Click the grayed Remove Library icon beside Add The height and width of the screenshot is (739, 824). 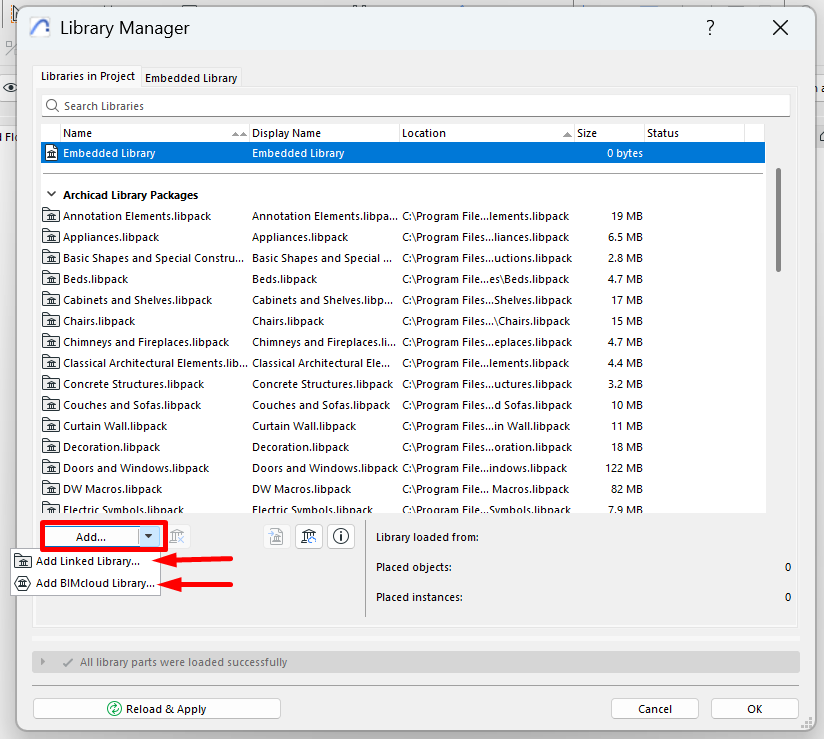pyautogui.click(x=175, y=536)
